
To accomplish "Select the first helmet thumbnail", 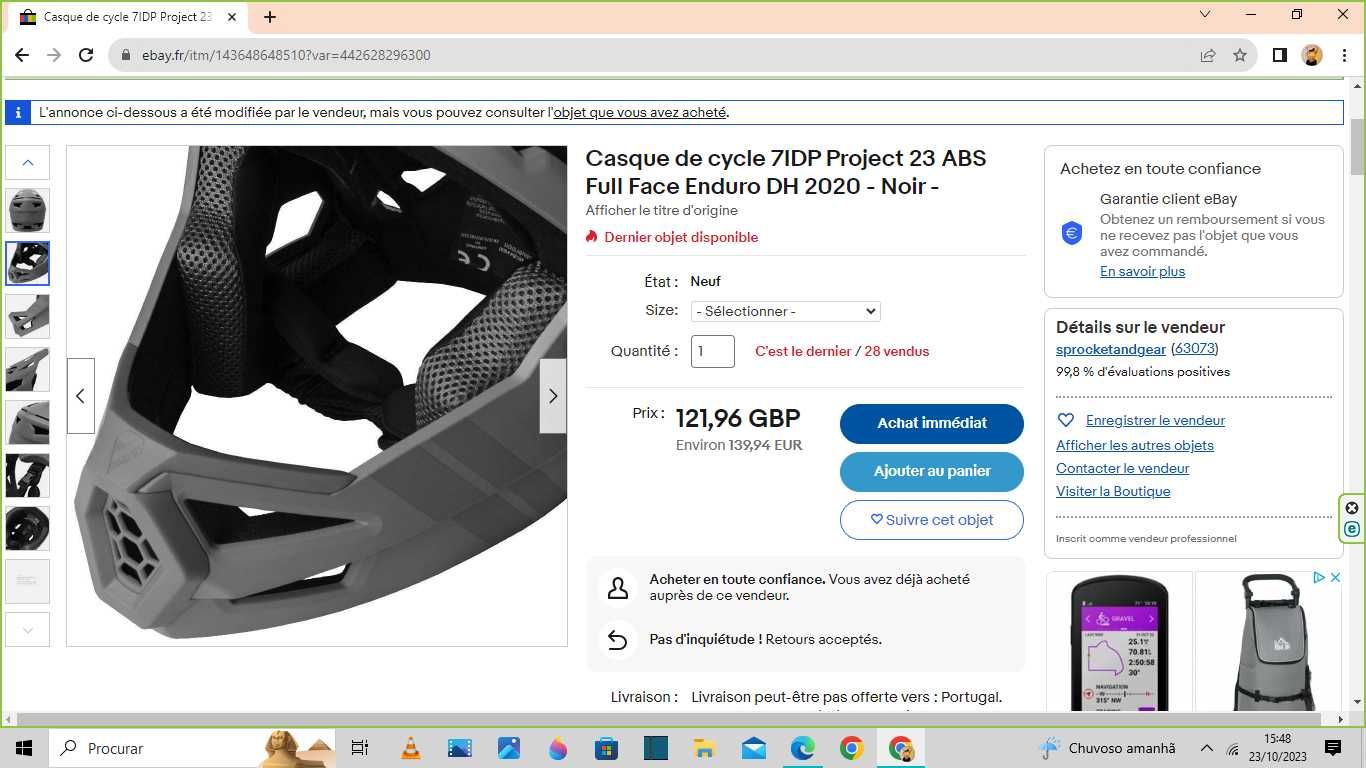I will coord(28,210).
